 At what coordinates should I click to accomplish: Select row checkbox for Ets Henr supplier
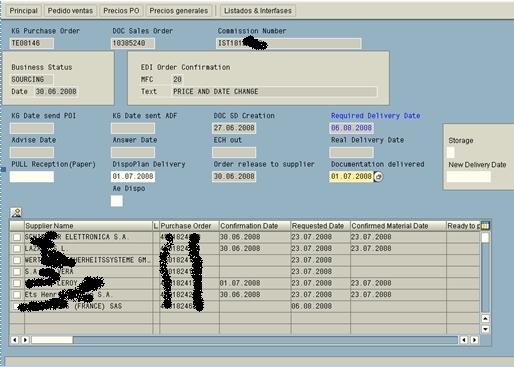17,295
